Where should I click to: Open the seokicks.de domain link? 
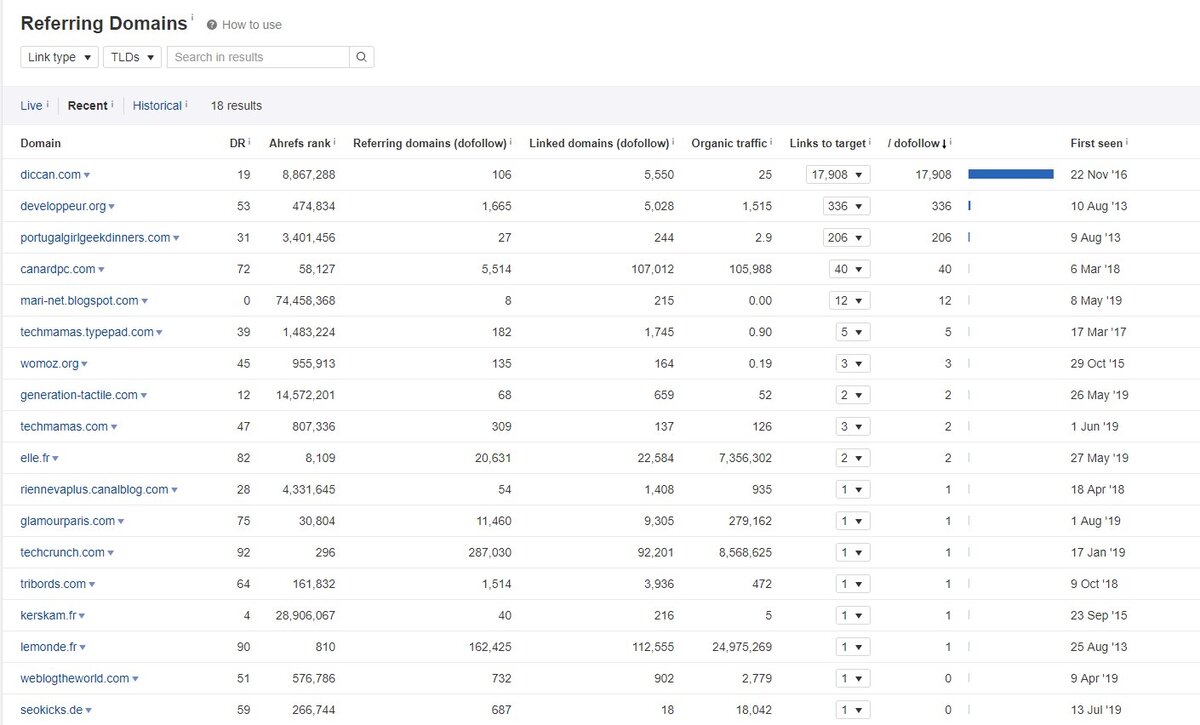51,710
